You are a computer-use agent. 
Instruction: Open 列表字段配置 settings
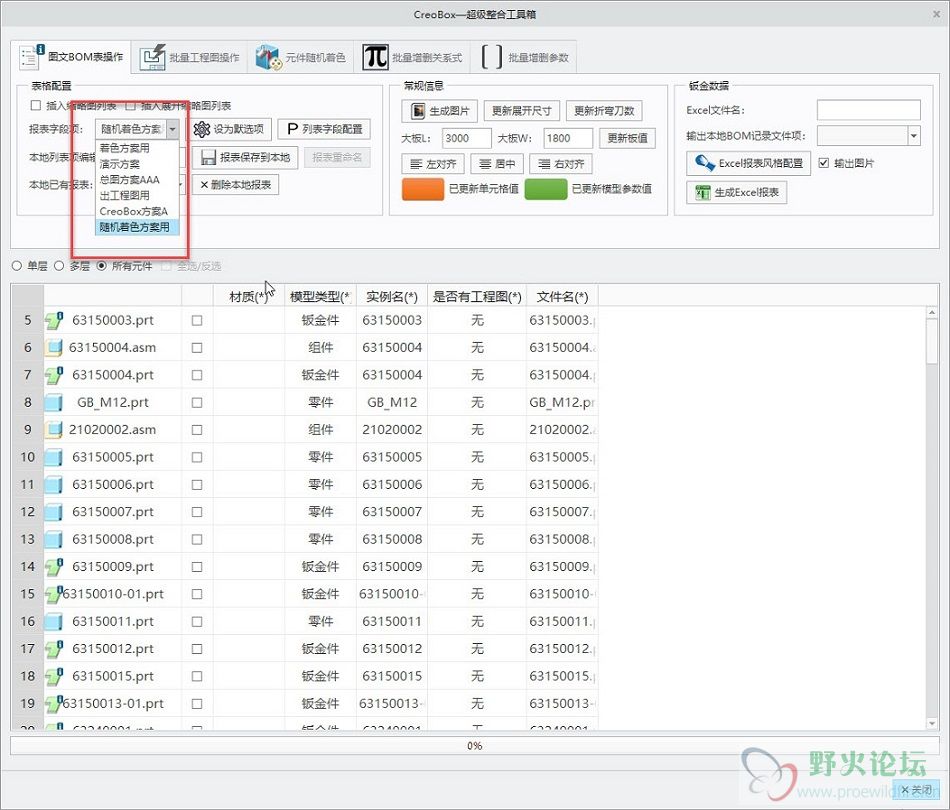tap(324, 129)
